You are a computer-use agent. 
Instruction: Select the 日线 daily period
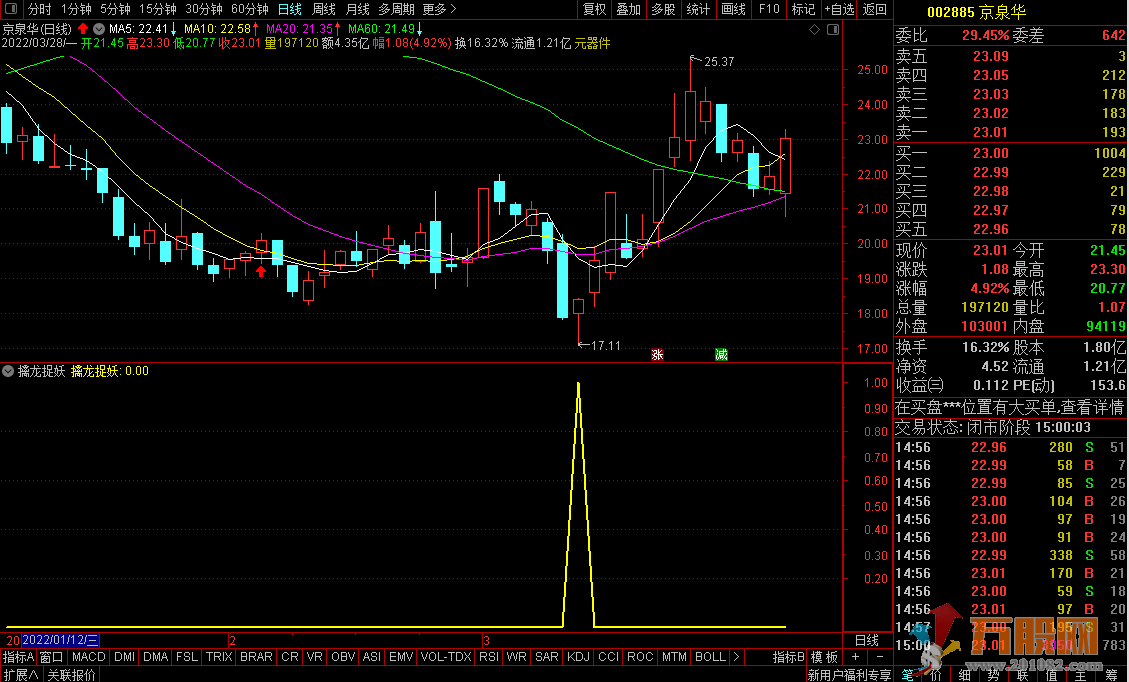click(x=289, y=9)
